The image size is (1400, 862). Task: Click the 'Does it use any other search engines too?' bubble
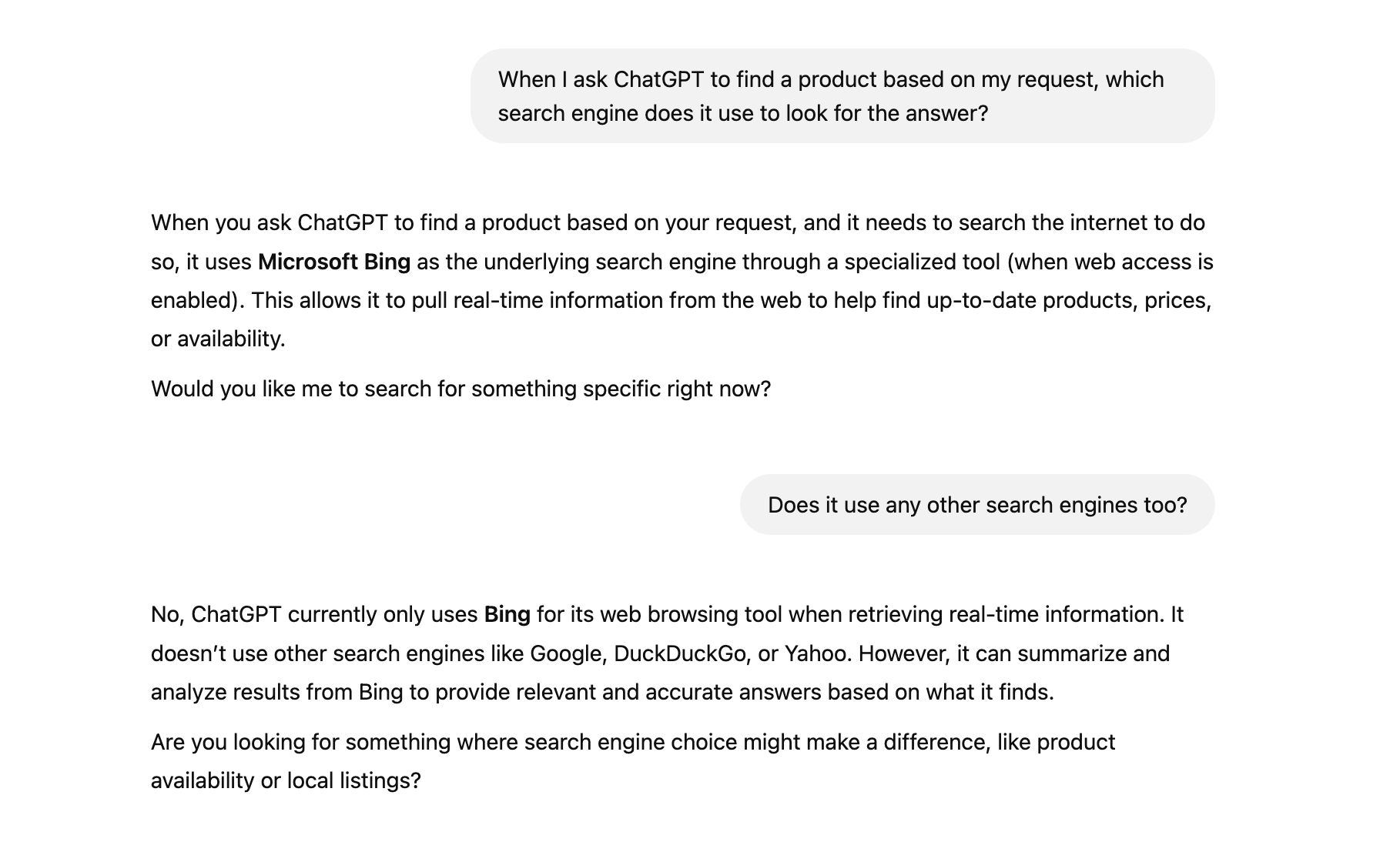tap(977, 505)
